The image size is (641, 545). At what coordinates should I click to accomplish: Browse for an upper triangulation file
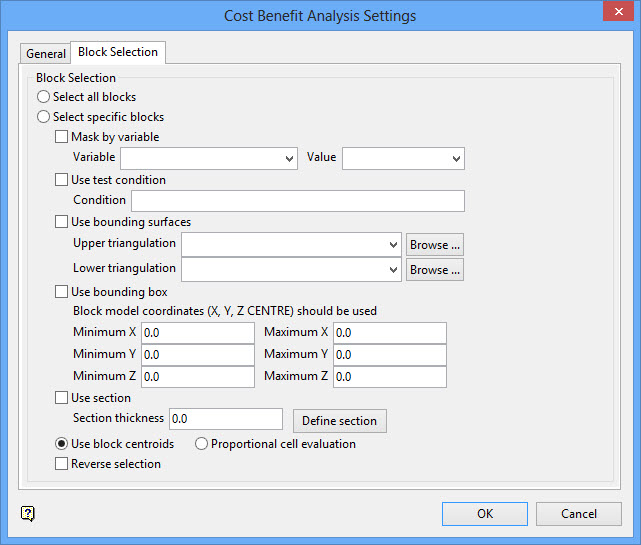[435, 245]
